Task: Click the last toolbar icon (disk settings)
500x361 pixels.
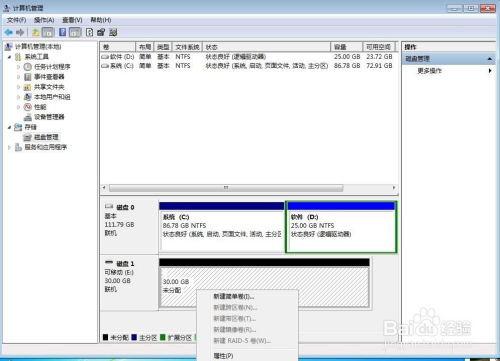Action: 113,32
